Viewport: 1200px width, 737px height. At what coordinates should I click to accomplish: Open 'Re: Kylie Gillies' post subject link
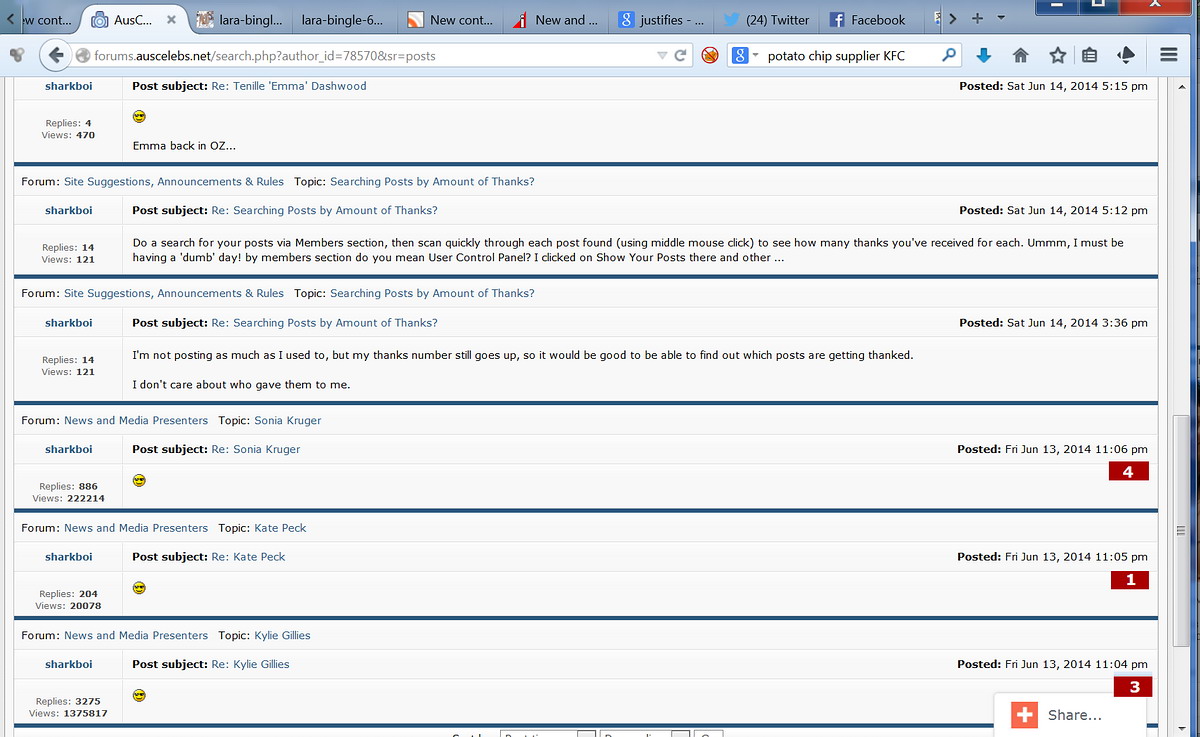coord(250,664)
